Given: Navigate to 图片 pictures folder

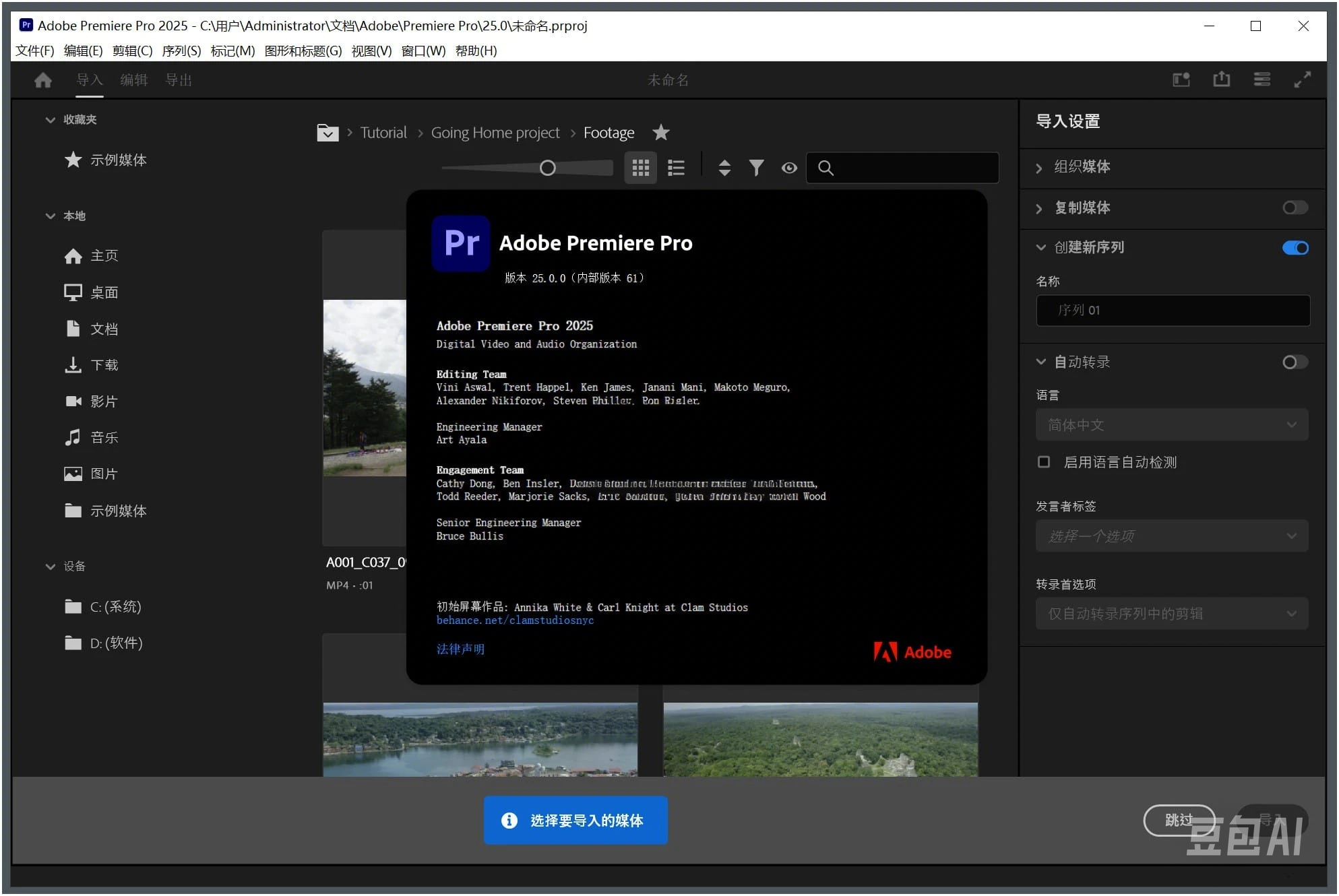Looking at the screenshot, I should [92, 474].
